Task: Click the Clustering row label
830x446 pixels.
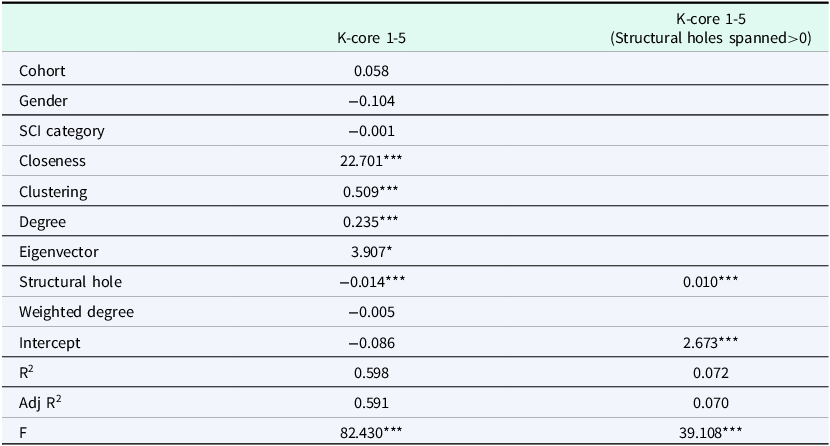Action: [x=54, y=191]
